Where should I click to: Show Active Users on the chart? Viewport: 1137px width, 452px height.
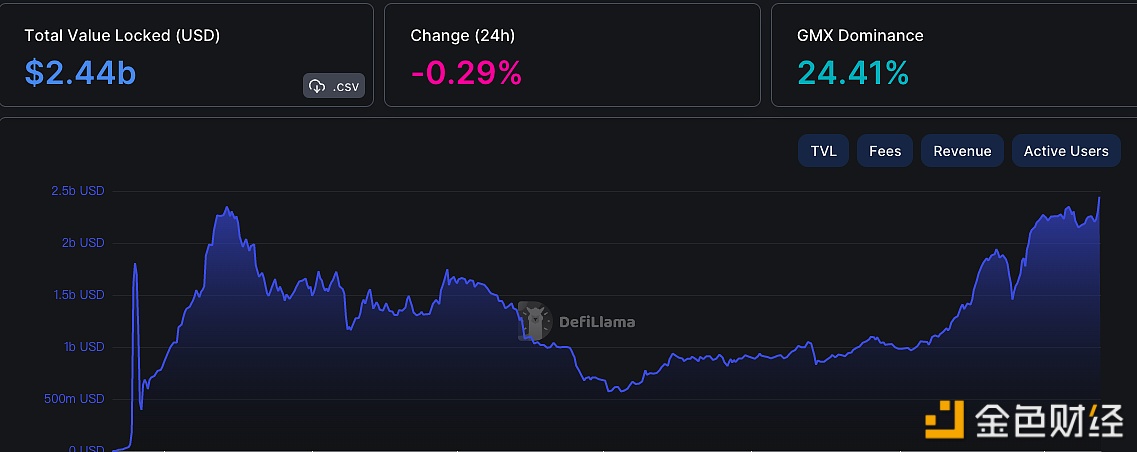click(x=1066, y=151)
